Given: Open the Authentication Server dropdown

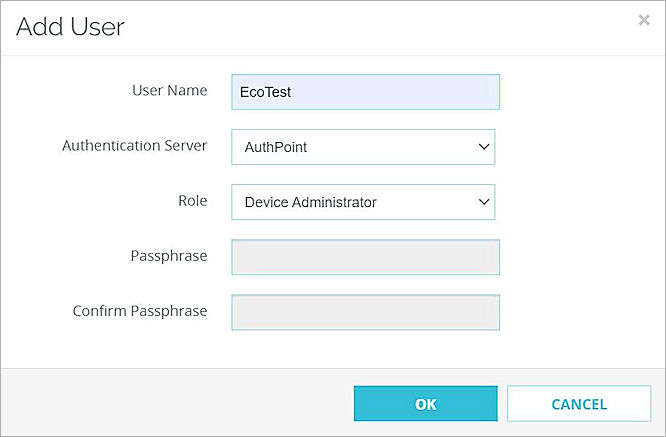Looking at the screenshot, I should tap(363, 147).
